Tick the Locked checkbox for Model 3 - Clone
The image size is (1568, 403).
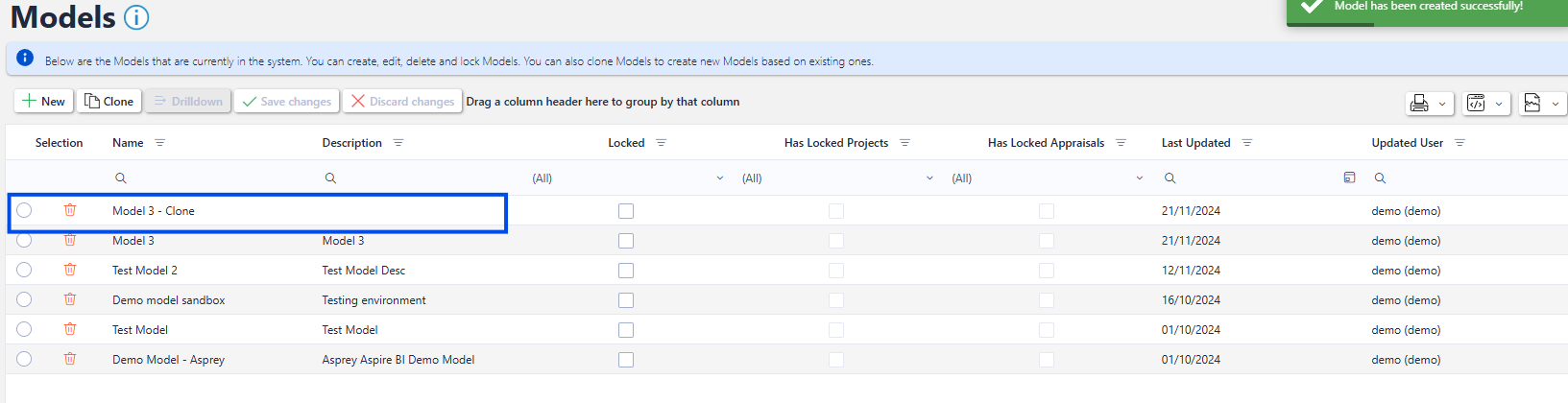tap(626, 211)
